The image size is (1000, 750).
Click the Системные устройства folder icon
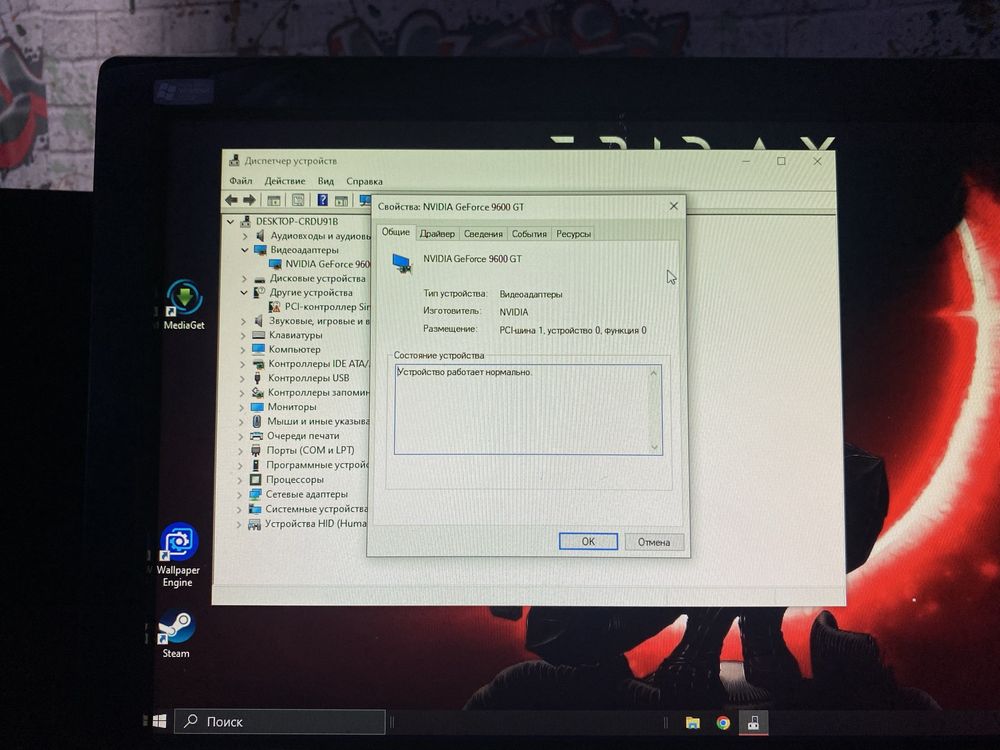click(x=255, y=509)
